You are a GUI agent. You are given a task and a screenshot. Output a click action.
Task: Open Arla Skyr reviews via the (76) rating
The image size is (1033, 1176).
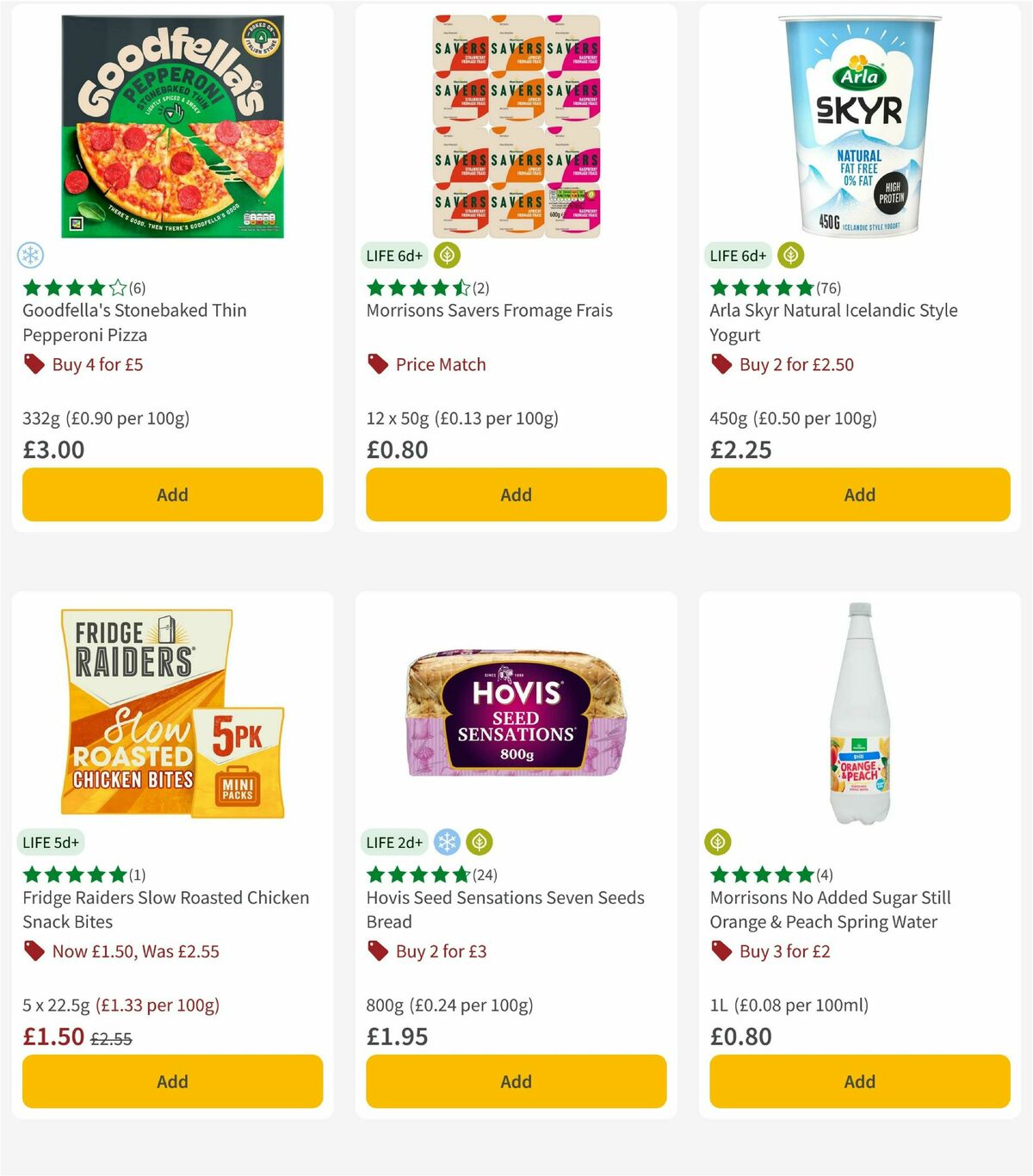[829, 288]
